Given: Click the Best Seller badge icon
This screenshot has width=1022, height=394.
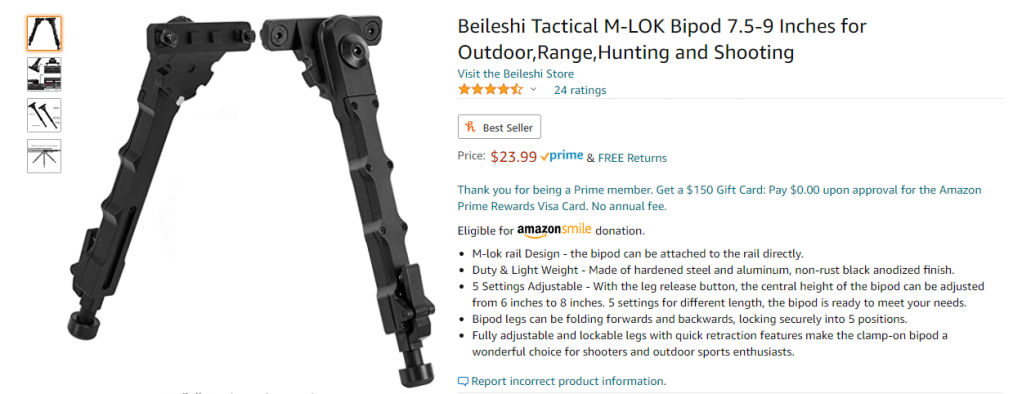Looking at the screenshot, I should [470, 127].
